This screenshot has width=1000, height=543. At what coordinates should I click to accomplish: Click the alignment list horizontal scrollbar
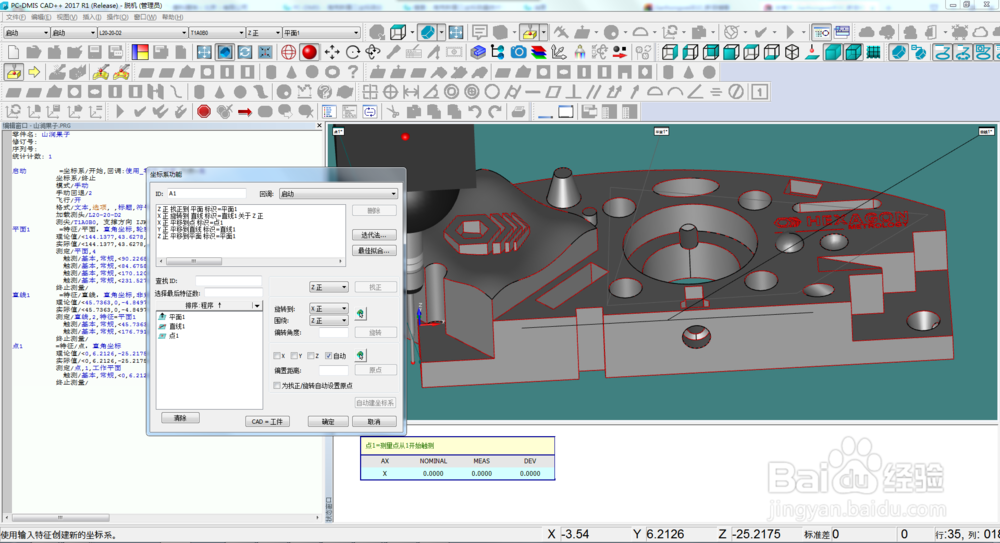(251, 261)
